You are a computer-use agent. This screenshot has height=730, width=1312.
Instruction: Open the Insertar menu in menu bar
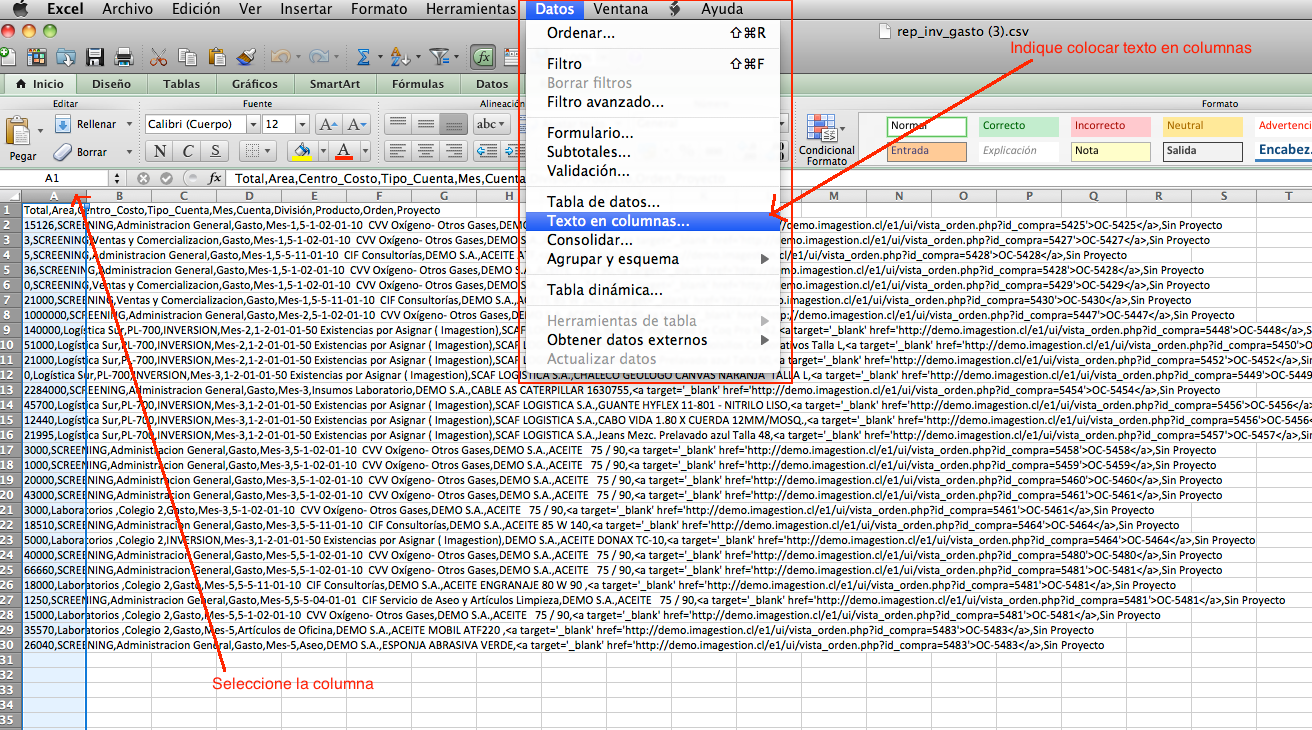pyautogui.click(x=306, y=9)
